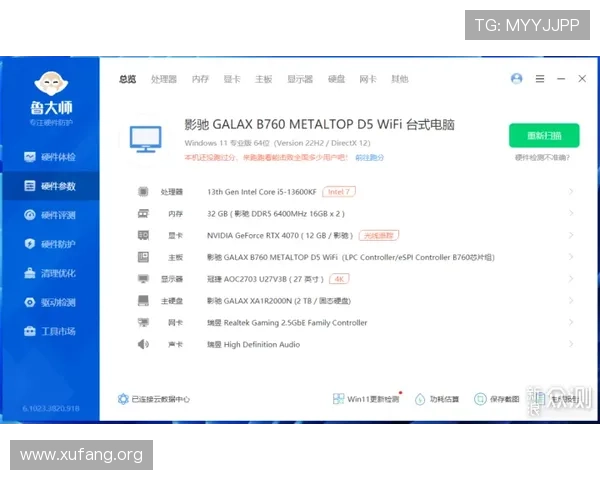Switch to the 处理器 tab
This screenshot has width=600, height=480.
point(164,79)
